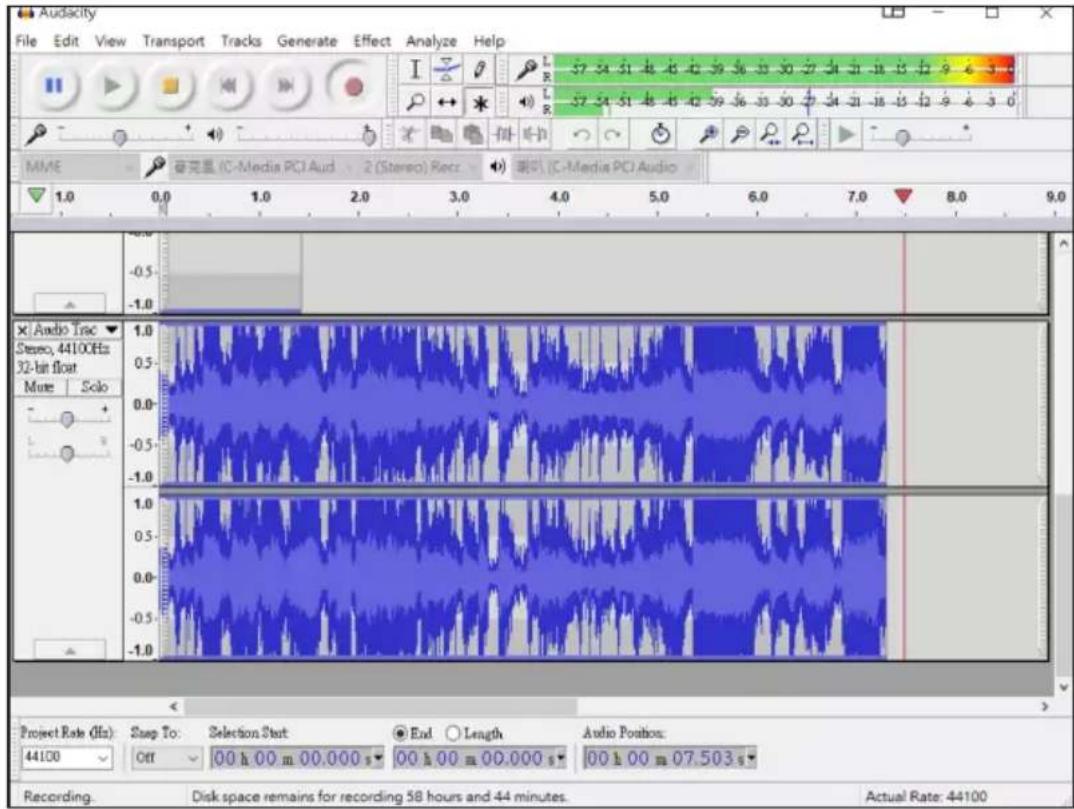Select the Zoom magnifier tool
The width and height of the screenshot is (1074, 809).
coord(414,103)
